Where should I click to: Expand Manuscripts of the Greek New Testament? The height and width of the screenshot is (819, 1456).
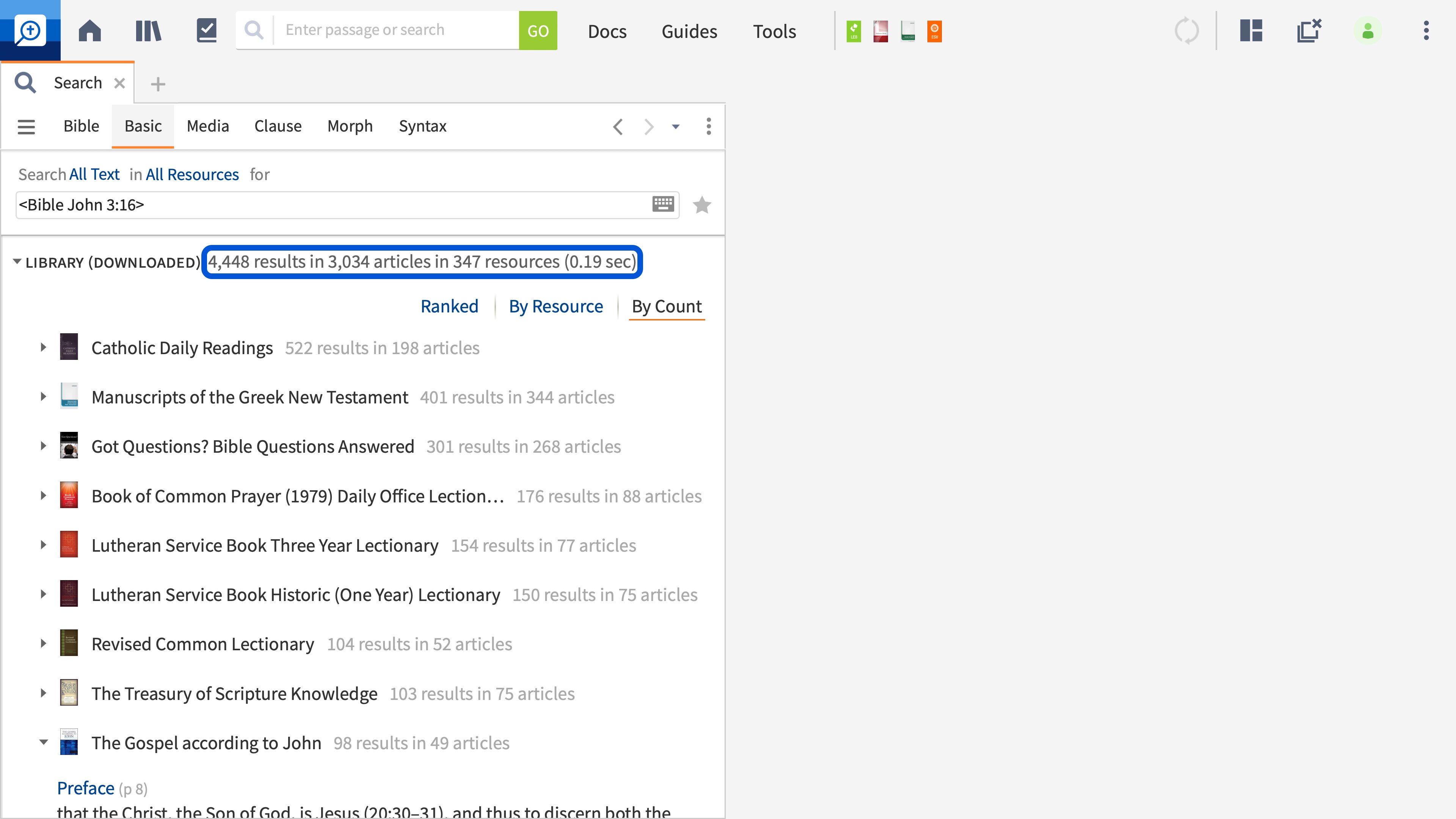(x=44, y=397)
